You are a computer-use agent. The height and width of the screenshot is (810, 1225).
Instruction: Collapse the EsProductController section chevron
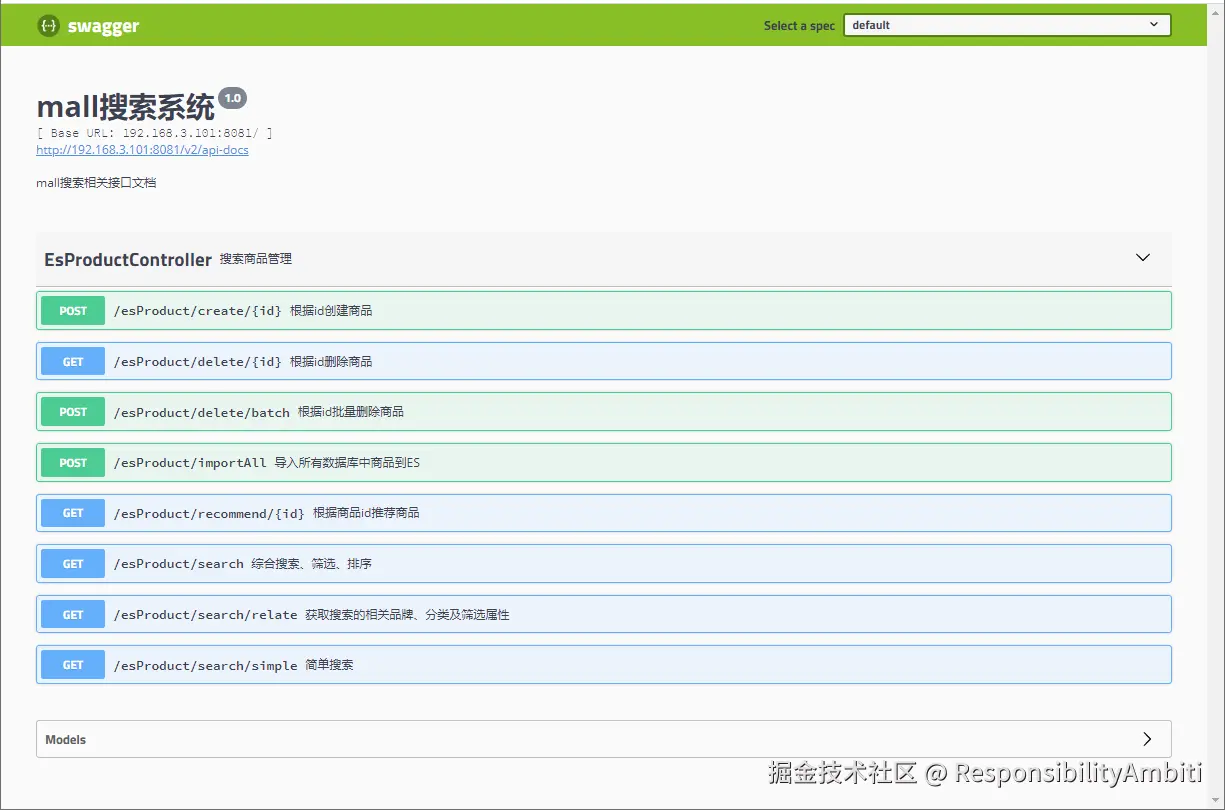click(1143, 258)
